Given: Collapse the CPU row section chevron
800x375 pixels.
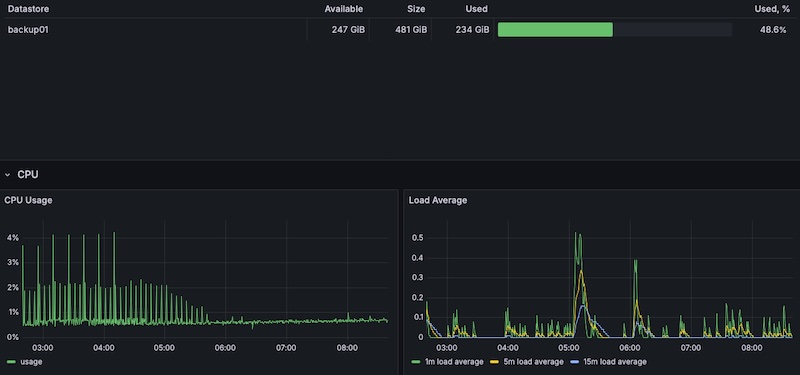Looking at the screenshot, I should coord(8,174).
